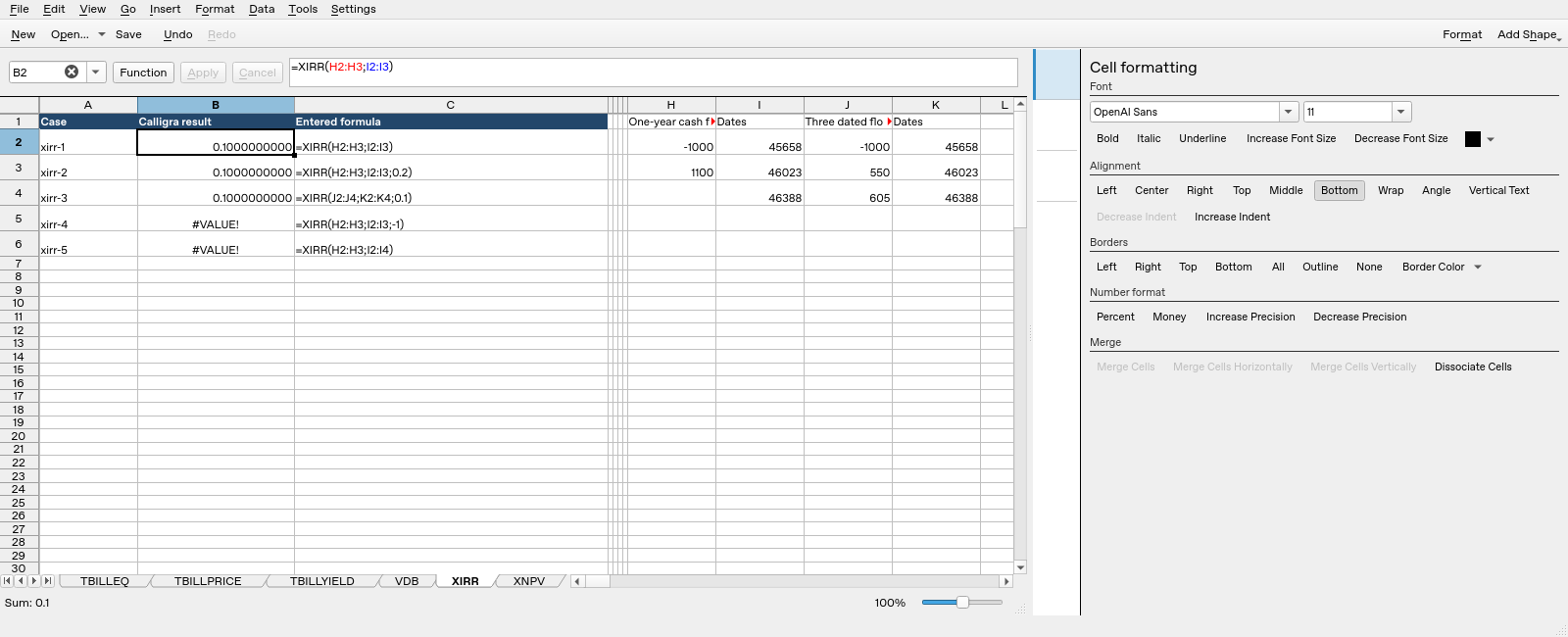Open the Edit menu

(54, 9)
